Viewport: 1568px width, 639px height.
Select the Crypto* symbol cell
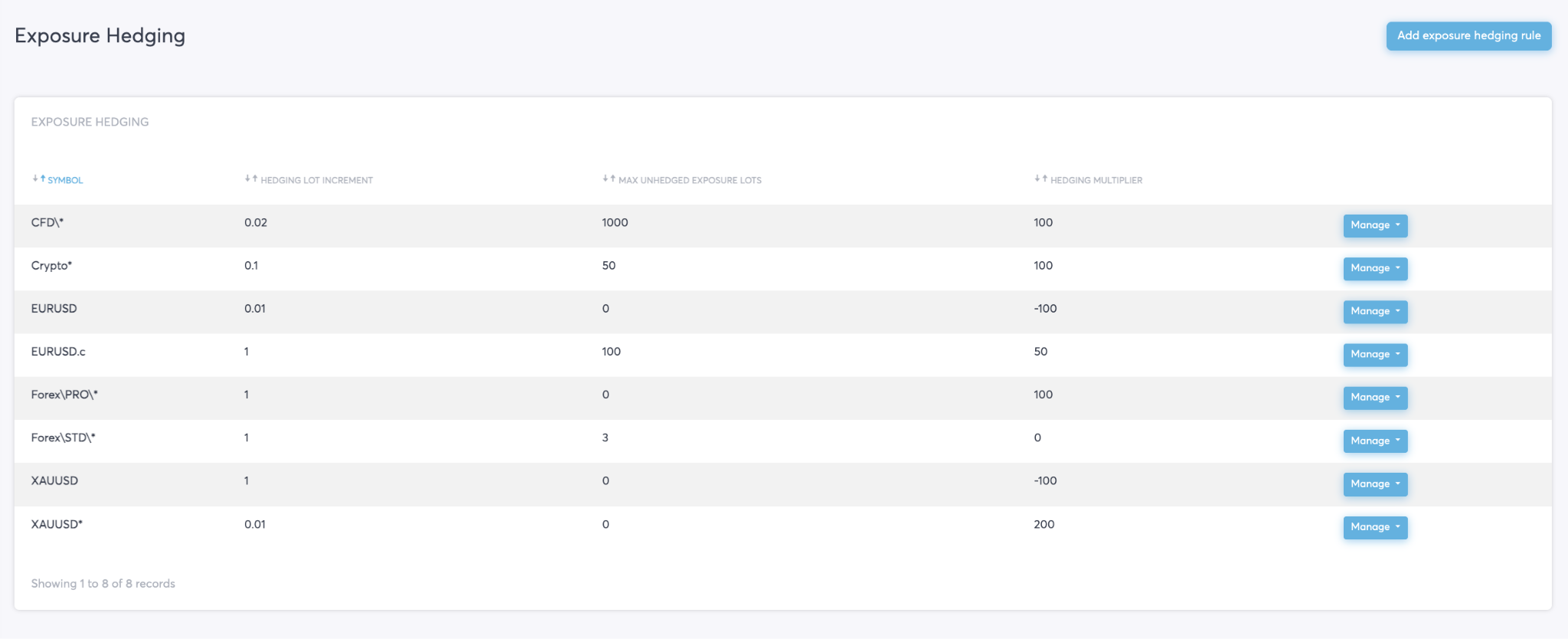[x=51, y=266]
